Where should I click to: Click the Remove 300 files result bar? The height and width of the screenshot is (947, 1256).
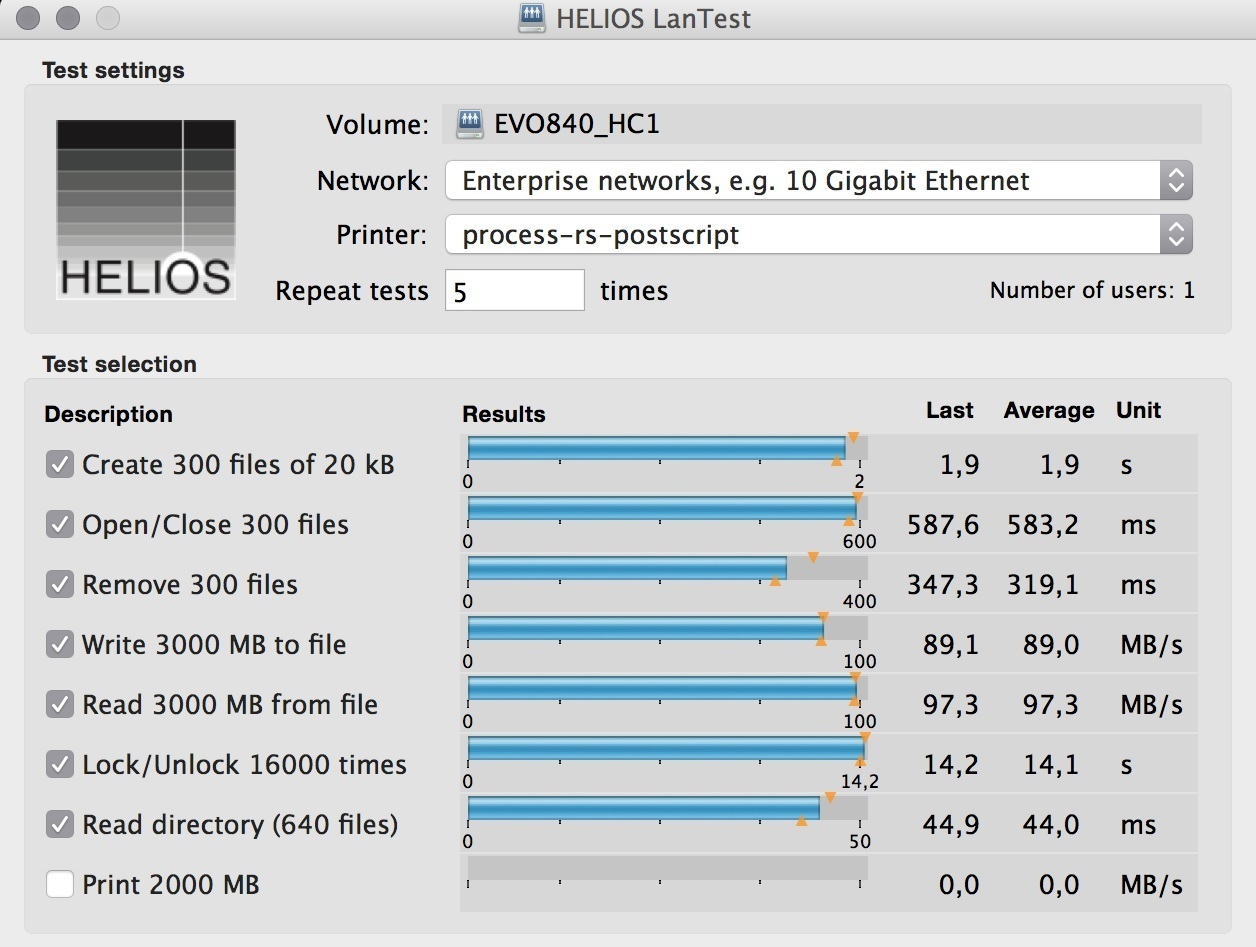[668, 568]
